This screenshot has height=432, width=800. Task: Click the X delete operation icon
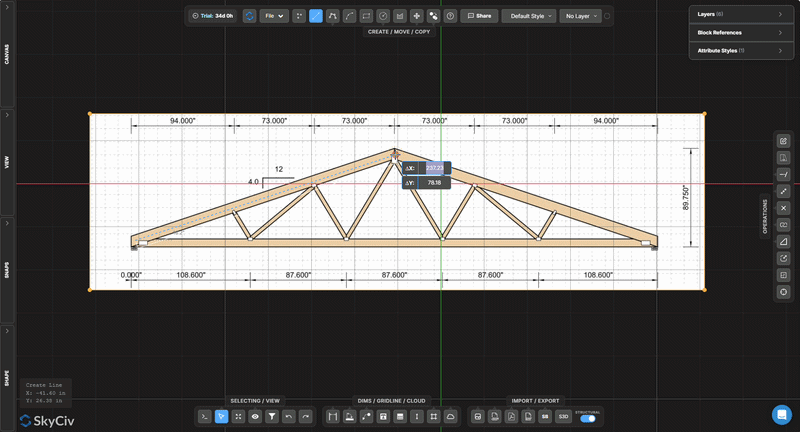784,208
